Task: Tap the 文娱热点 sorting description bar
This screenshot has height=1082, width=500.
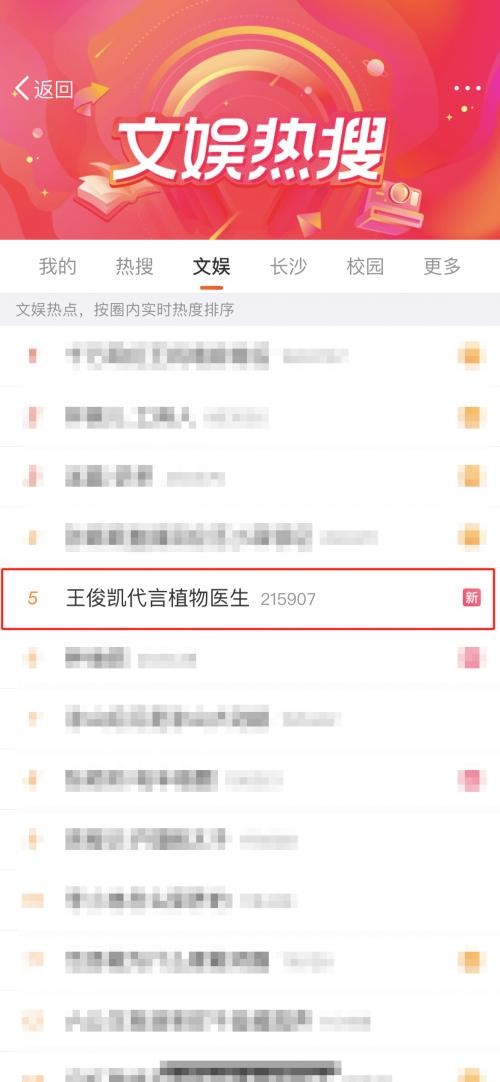Action: [250, 309]
